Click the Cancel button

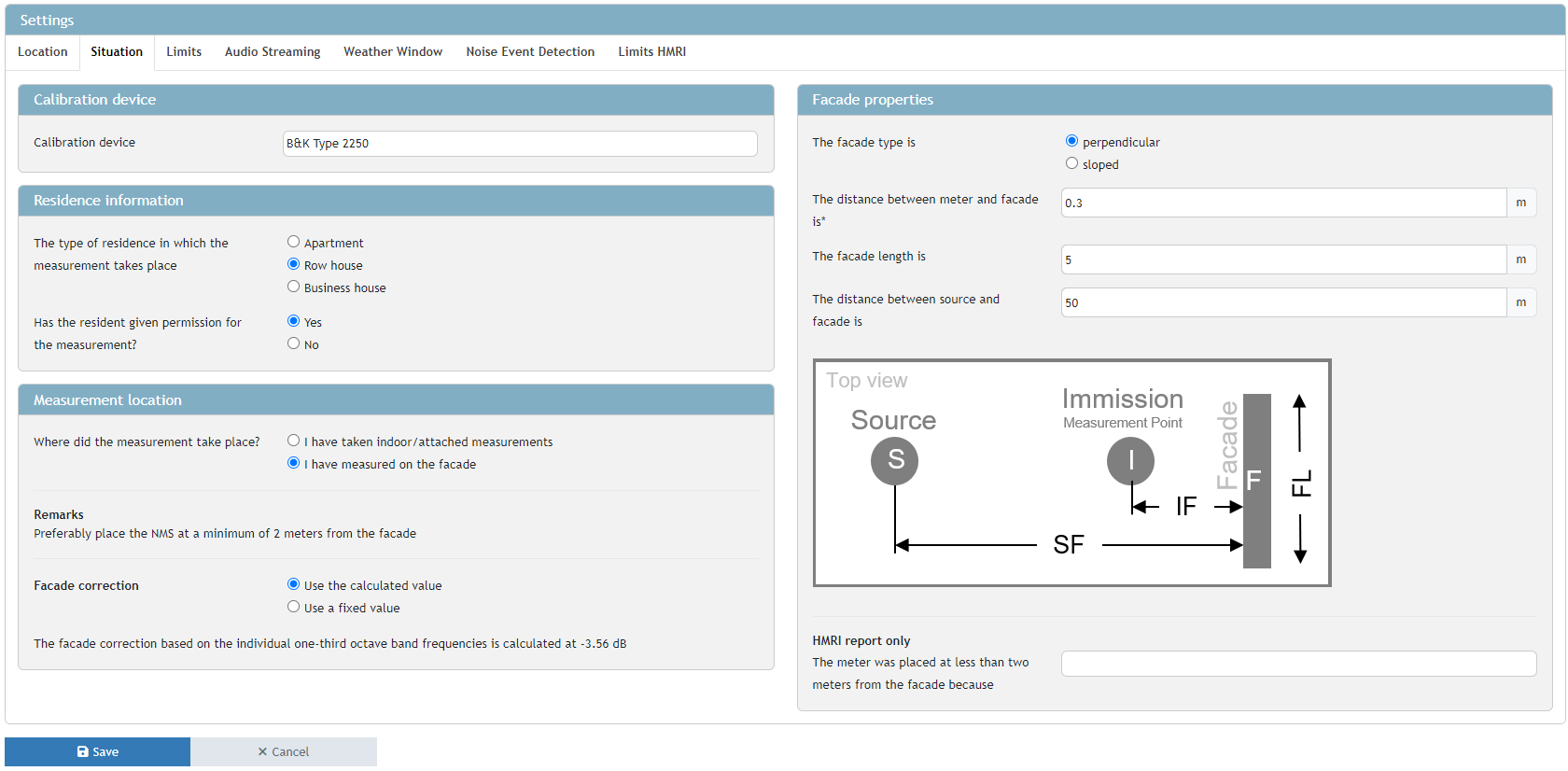(x=284, y=751)
